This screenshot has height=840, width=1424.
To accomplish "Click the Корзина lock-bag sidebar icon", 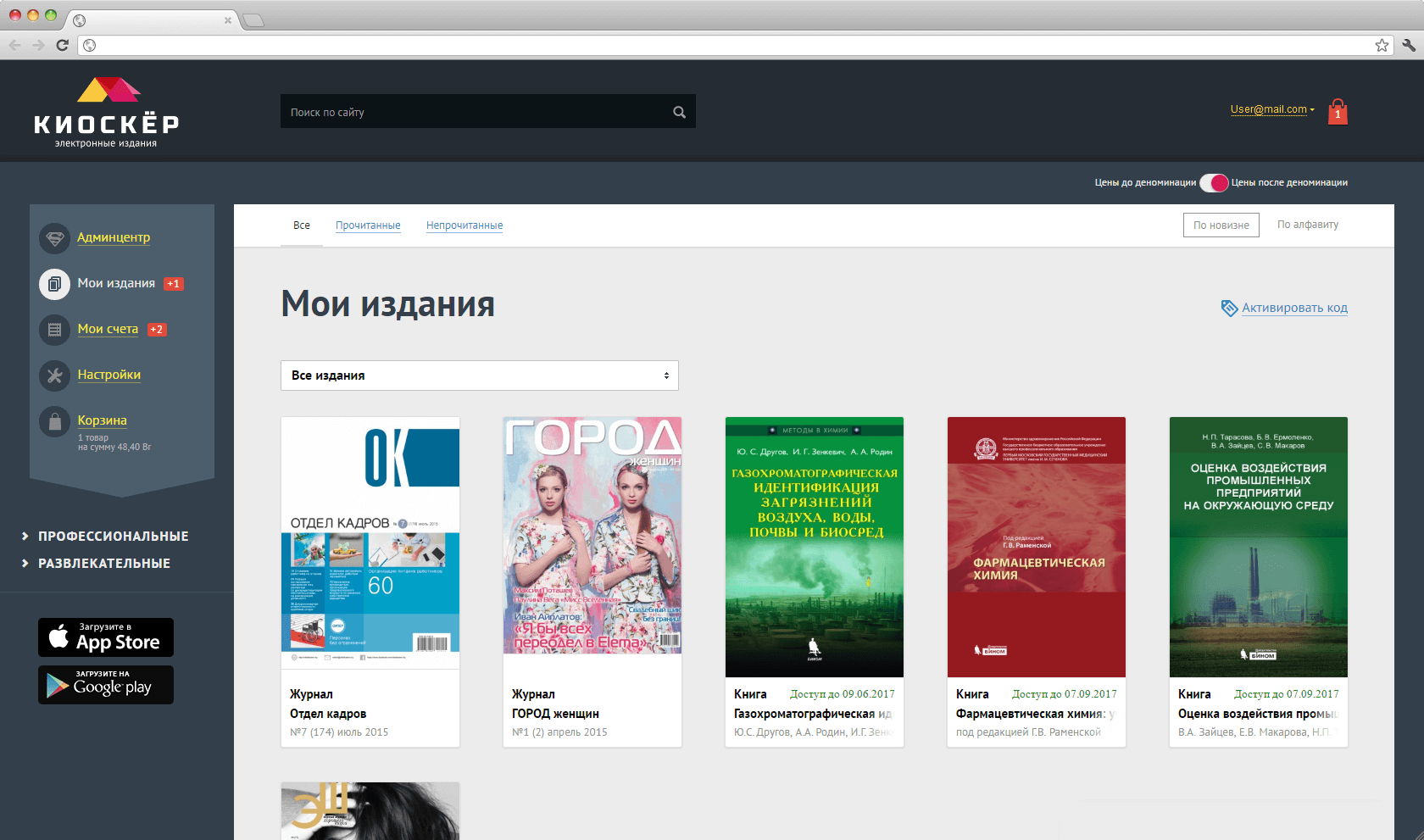I will coord(54,421).
